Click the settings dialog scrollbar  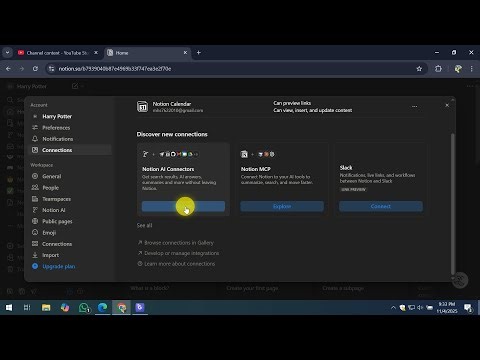tap(452, 203)
